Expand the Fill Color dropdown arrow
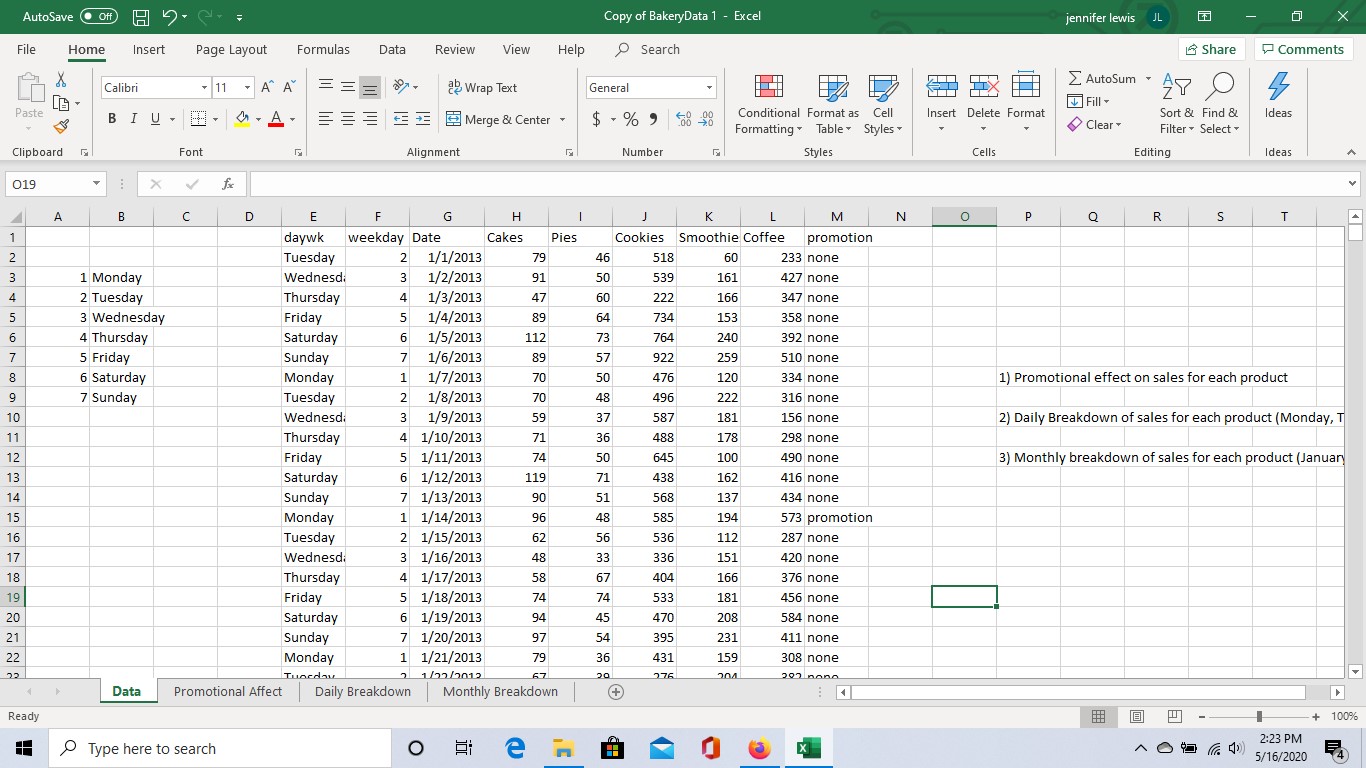Screen dimensions: 1366x768 [x=257, y=120]
